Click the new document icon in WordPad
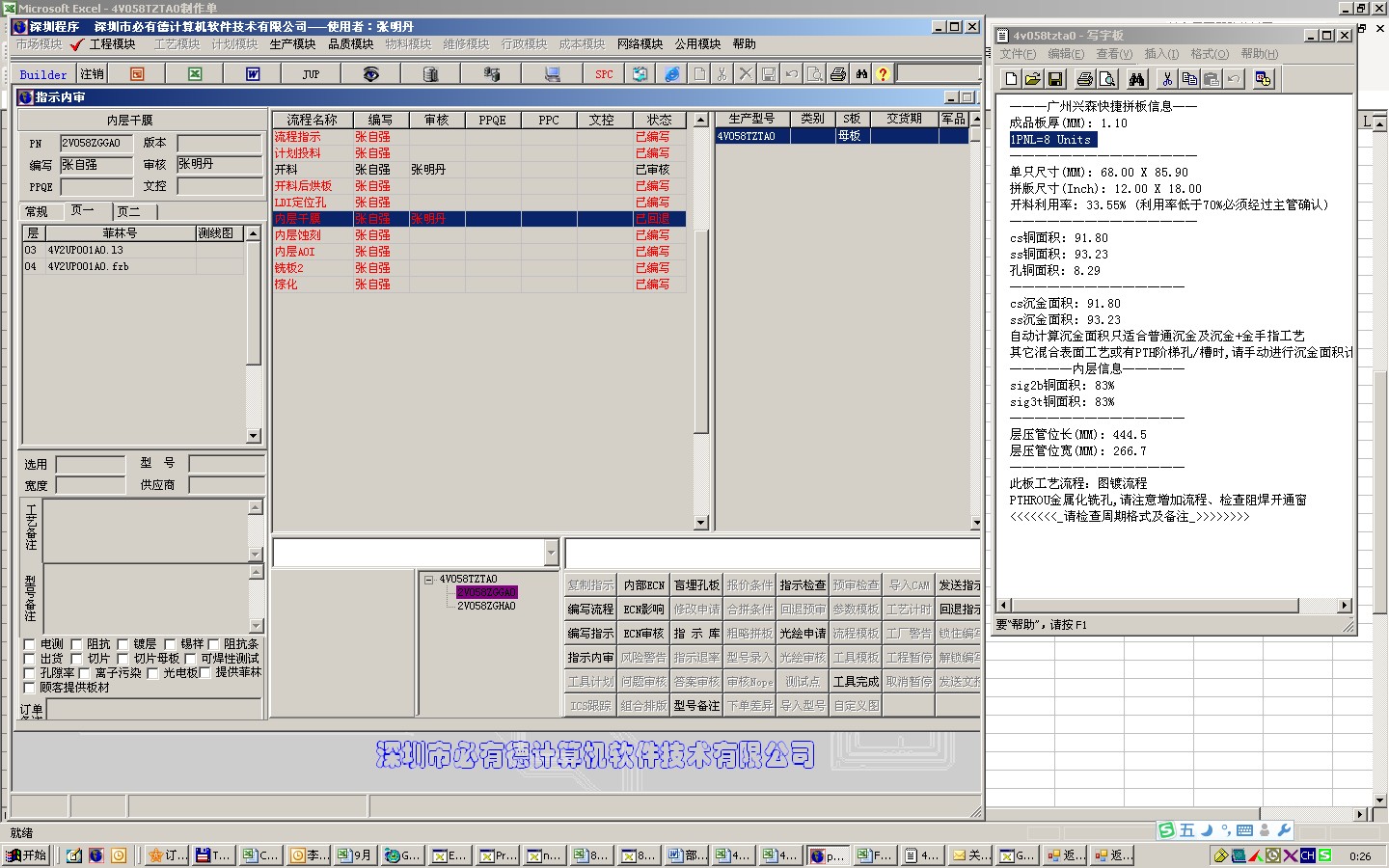This screenshot has width=1389, height=868. click(x=1011, y=79)
